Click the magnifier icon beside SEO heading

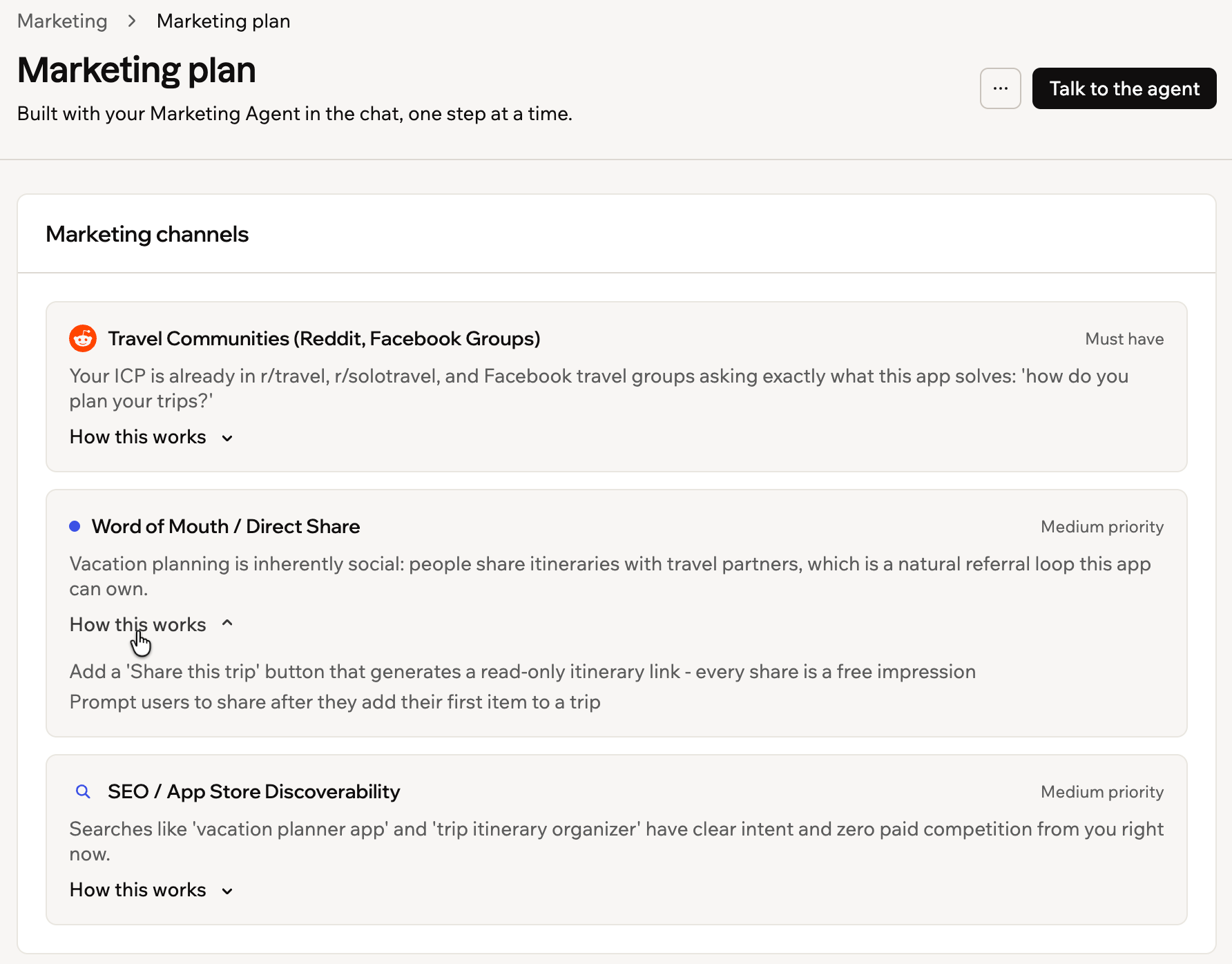click(x=83, y=791)
